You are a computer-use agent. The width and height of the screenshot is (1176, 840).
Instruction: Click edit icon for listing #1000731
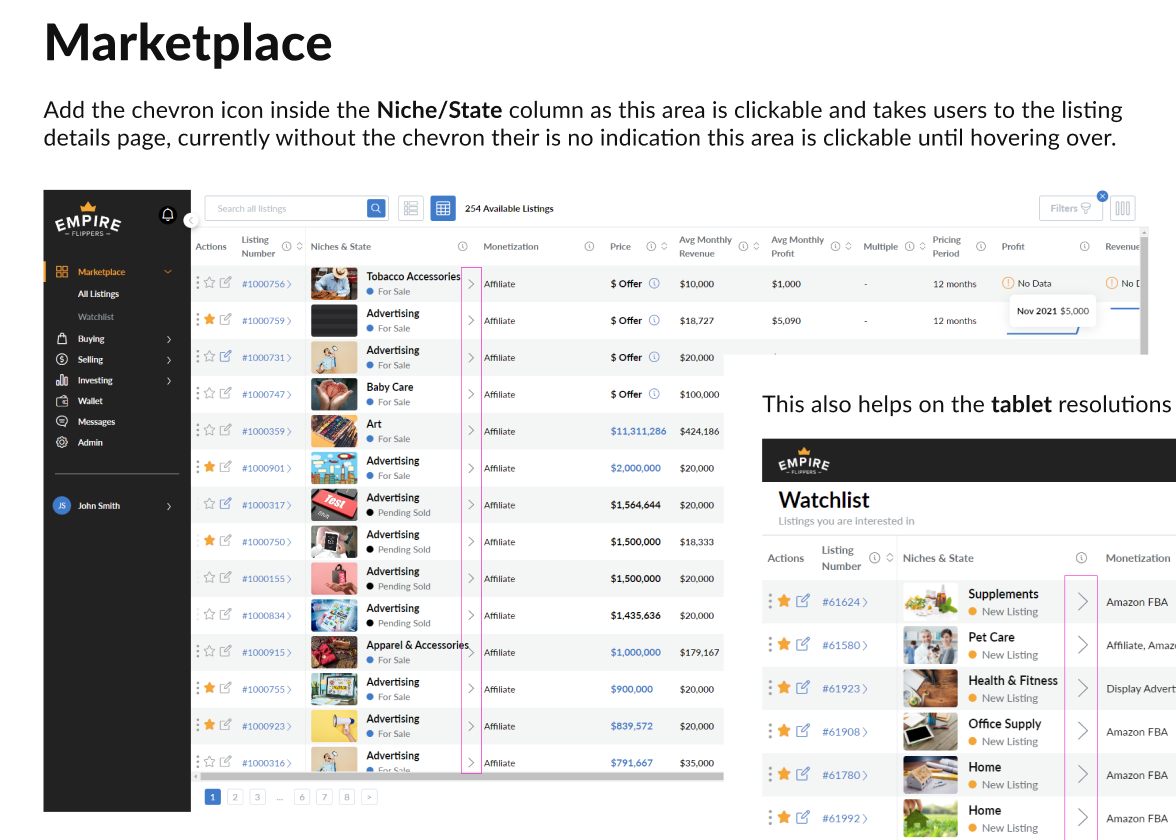pyautogui.click(x=226, y=357)
